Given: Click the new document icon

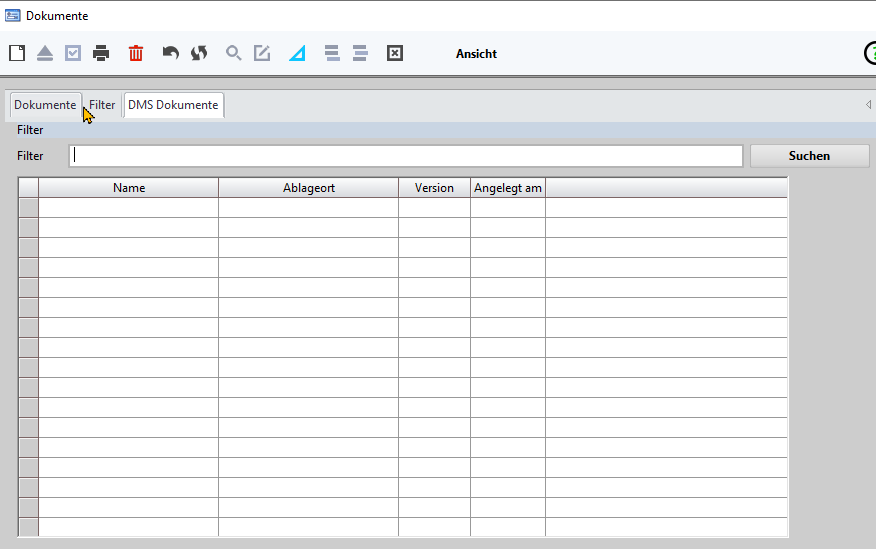Looking at the screenshot, I should (x=17, y=53).
